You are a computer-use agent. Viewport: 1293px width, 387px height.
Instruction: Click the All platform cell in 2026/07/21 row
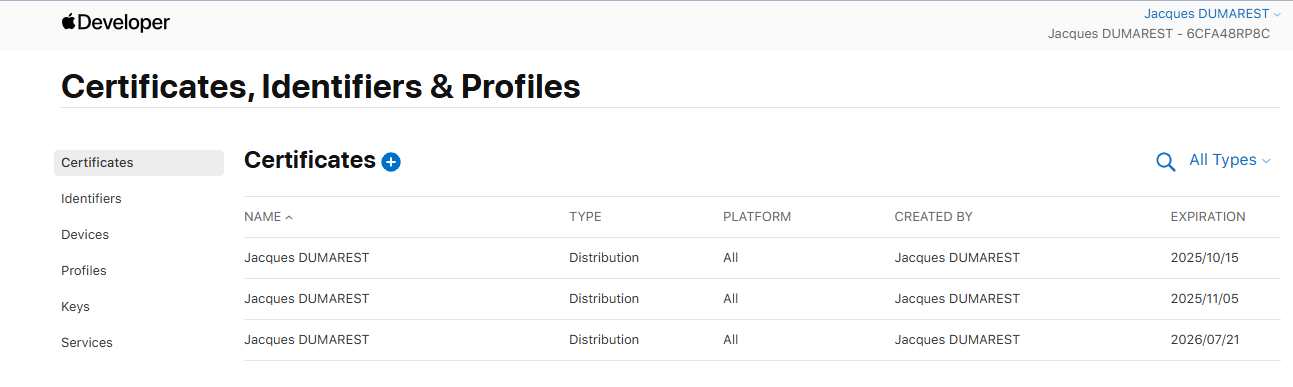[731, 340]
